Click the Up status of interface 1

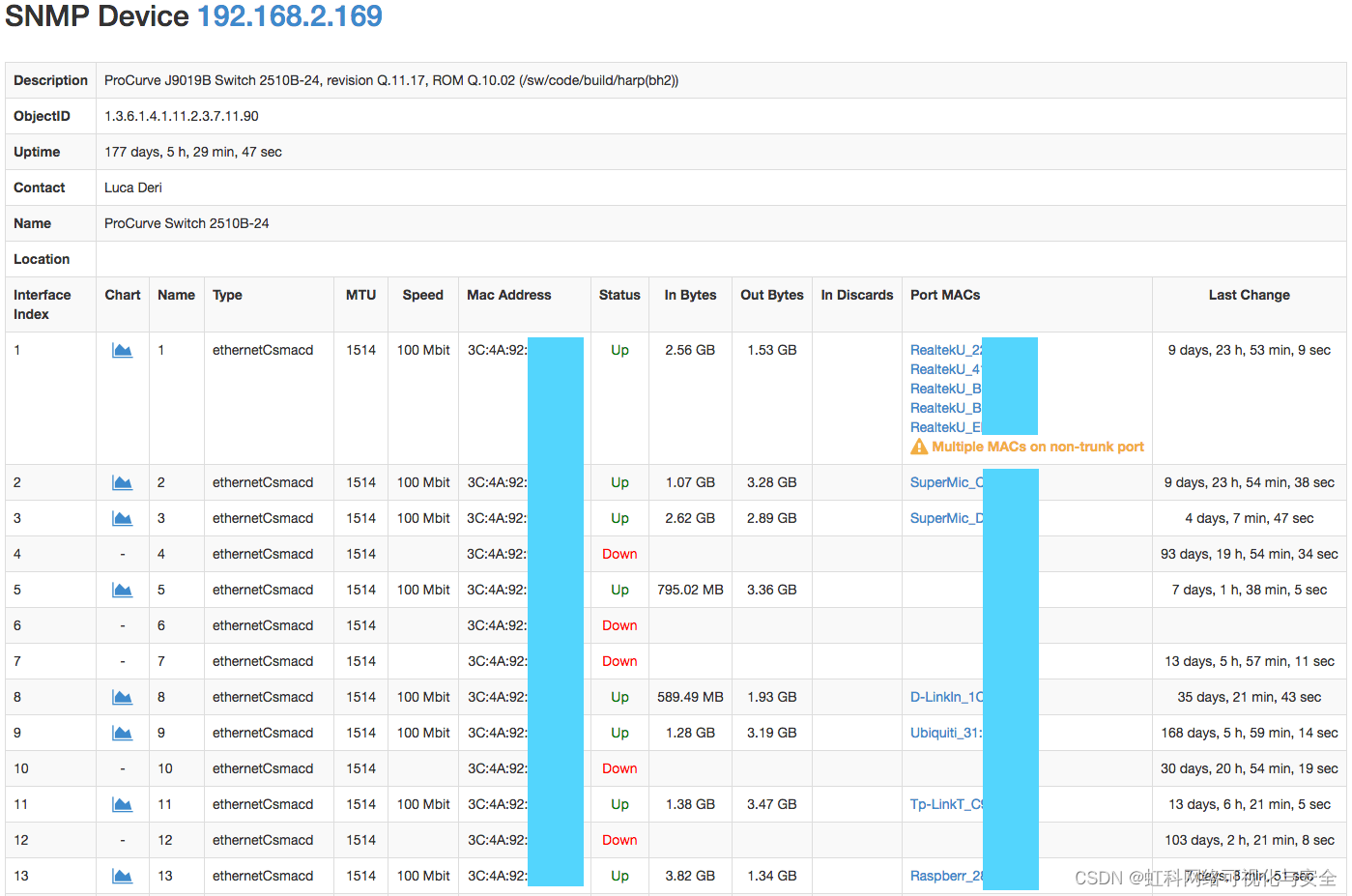point(619,350)
